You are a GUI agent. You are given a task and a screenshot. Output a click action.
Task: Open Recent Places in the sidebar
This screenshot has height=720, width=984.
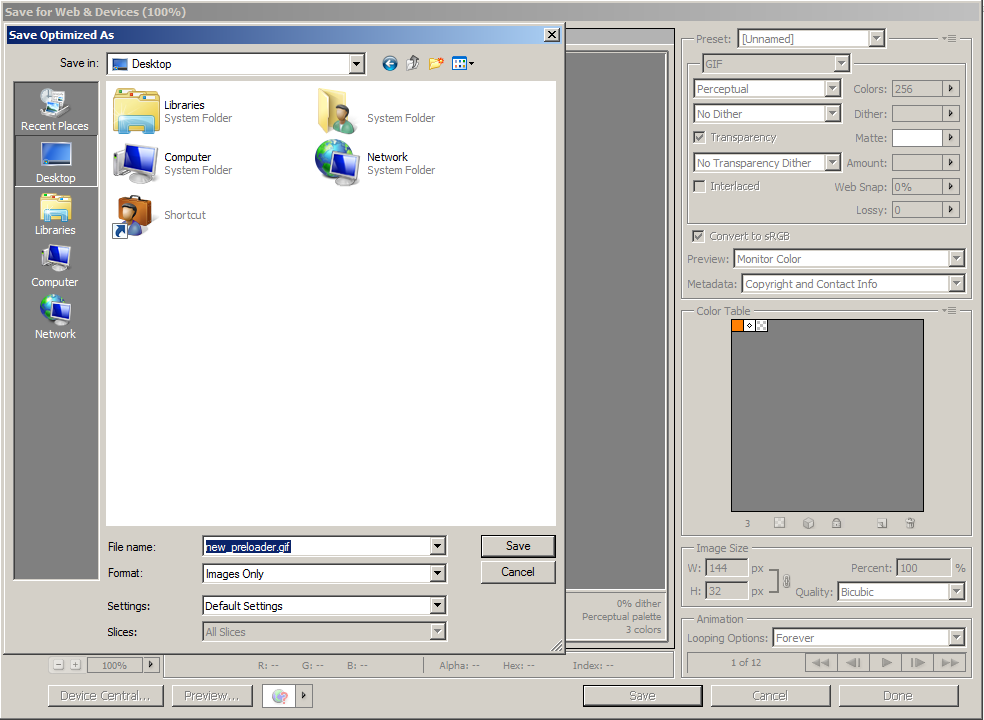55,110
